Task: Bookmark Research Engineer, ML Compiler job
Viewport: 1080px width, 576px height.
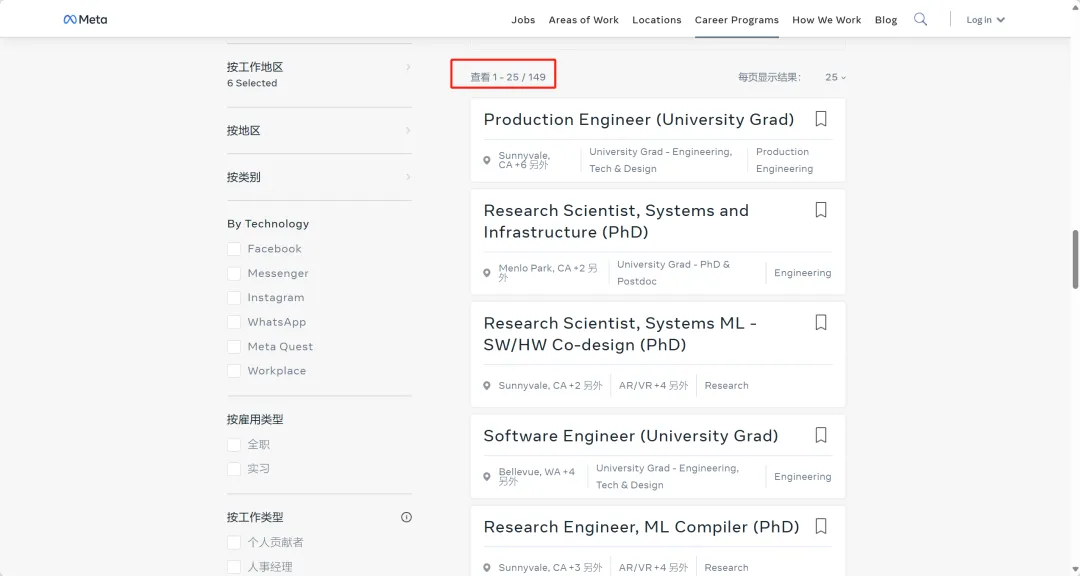Action: [x=820, y=526]
